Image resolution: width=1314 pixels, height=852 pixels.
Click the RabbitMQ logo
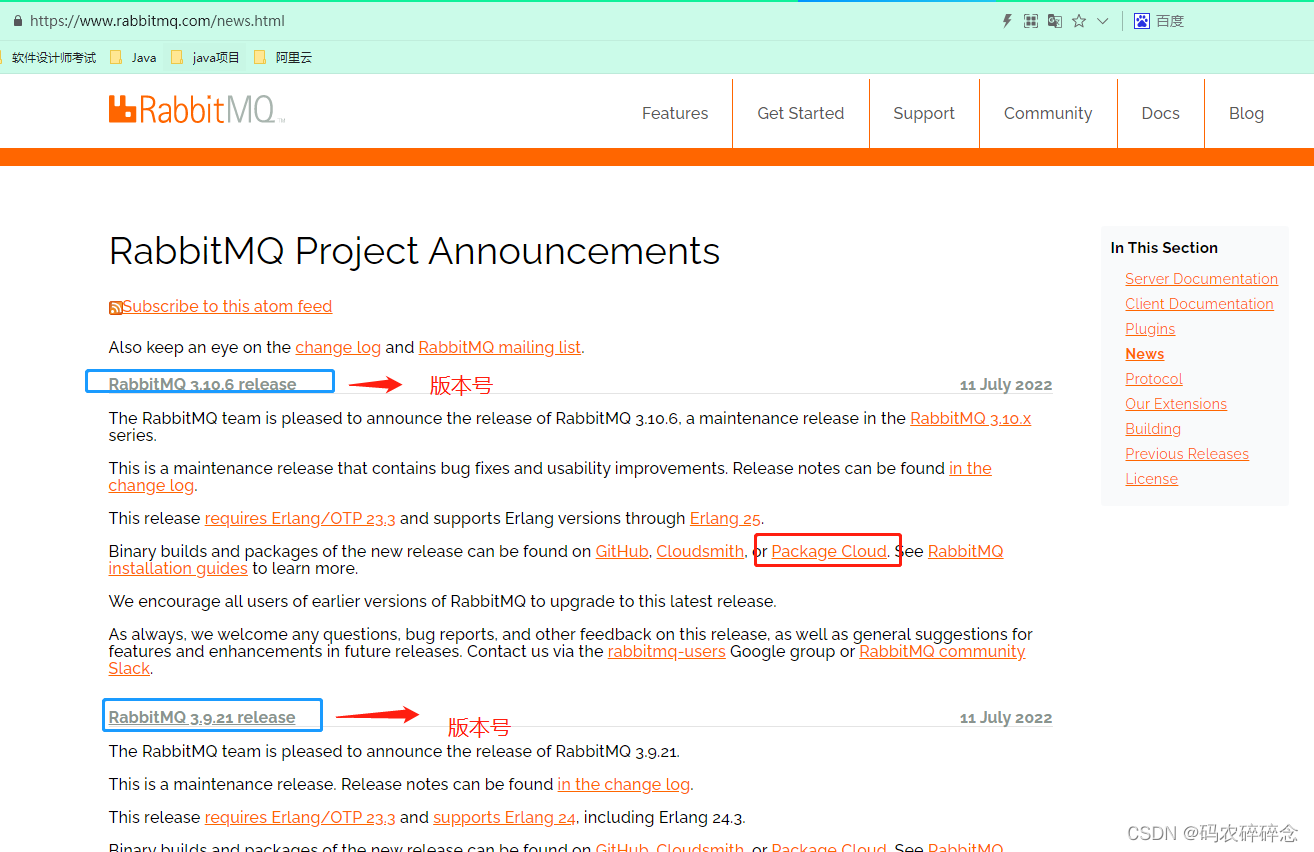[197, 110]
